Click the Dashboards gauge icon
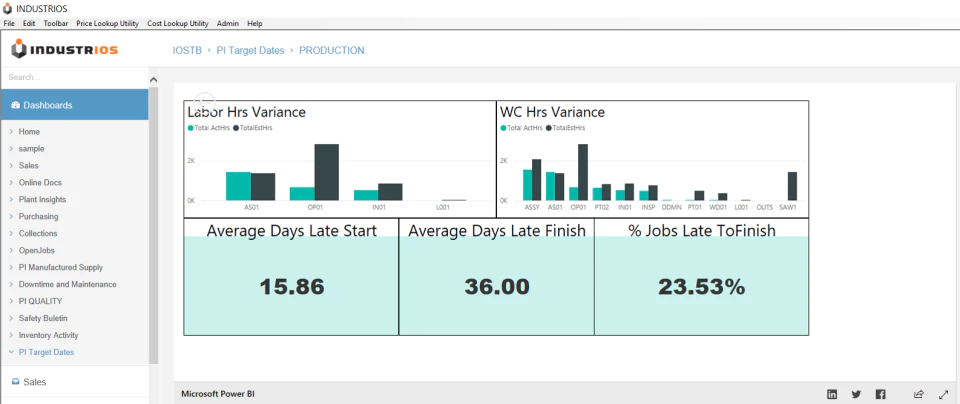This screenshot has height=404, width=960. coord(16,105)
